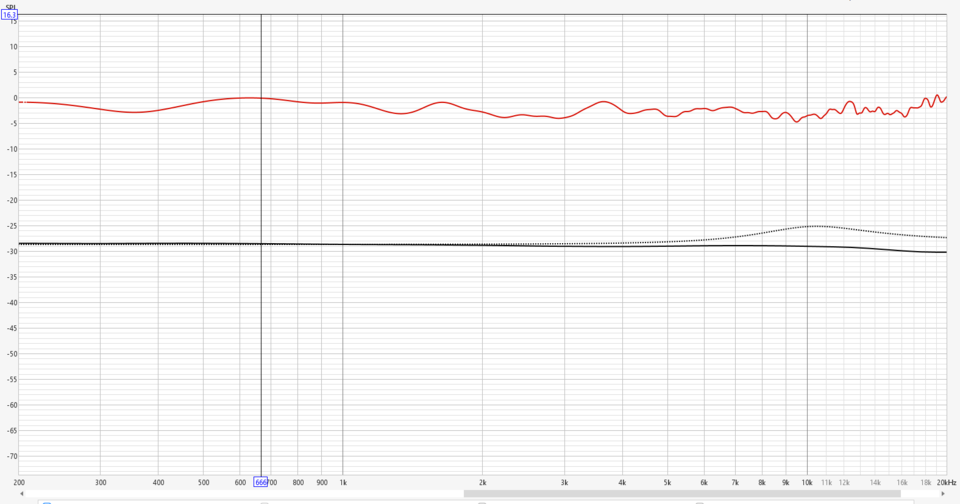Click the red trace where it crosses 1k
The height and width of the screenshot is (504, 960).
pos(343,102)
